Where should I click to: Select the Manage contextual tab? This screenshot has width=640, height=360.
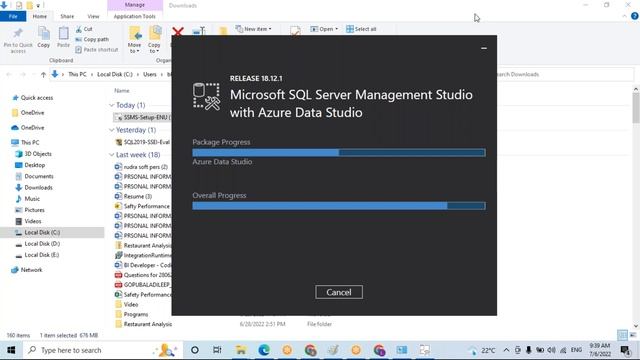tap(135, 5)
